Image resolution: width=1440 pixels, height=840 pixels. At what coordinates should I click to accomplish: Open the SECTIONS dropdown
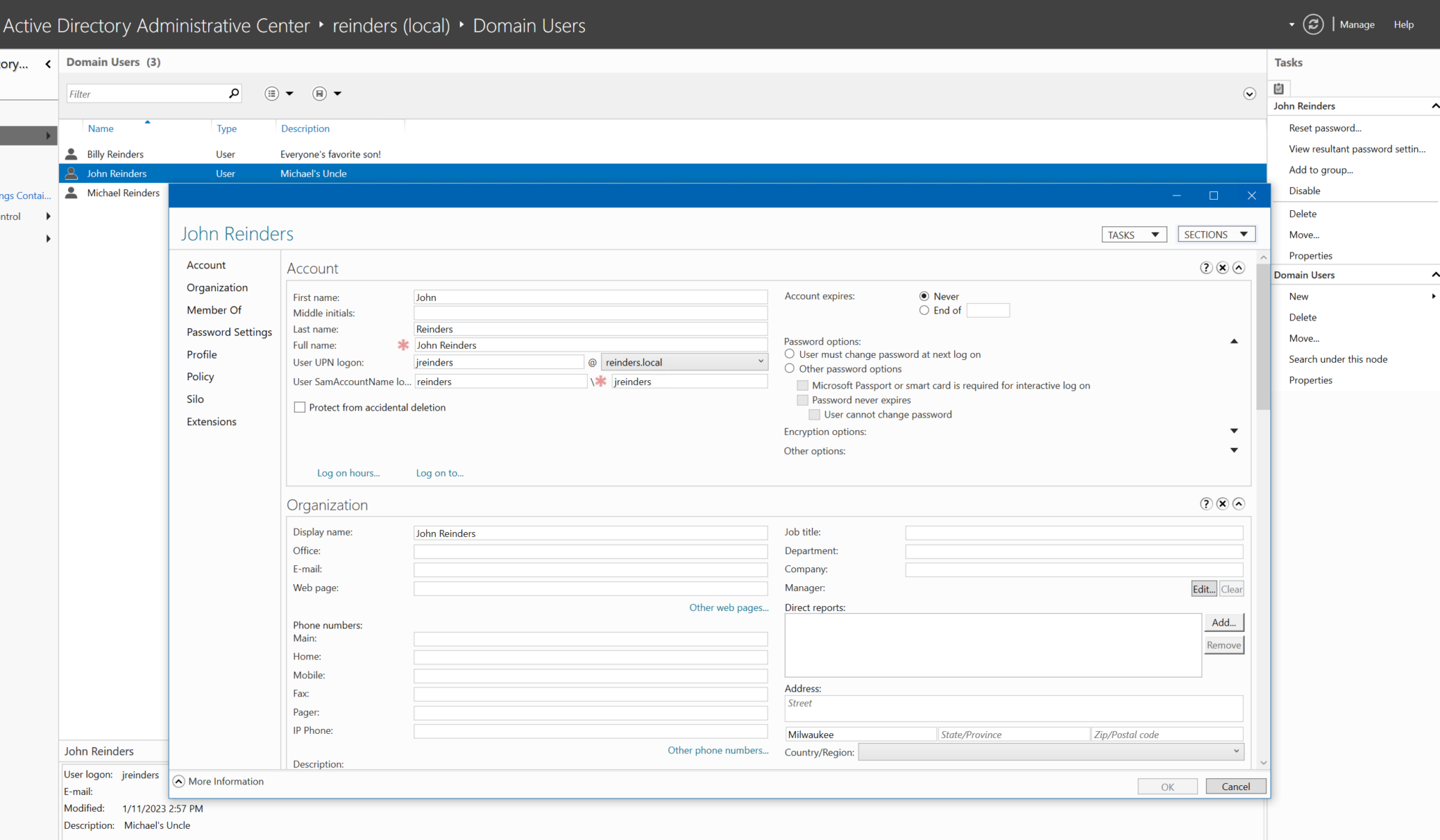pos(1216,234)
